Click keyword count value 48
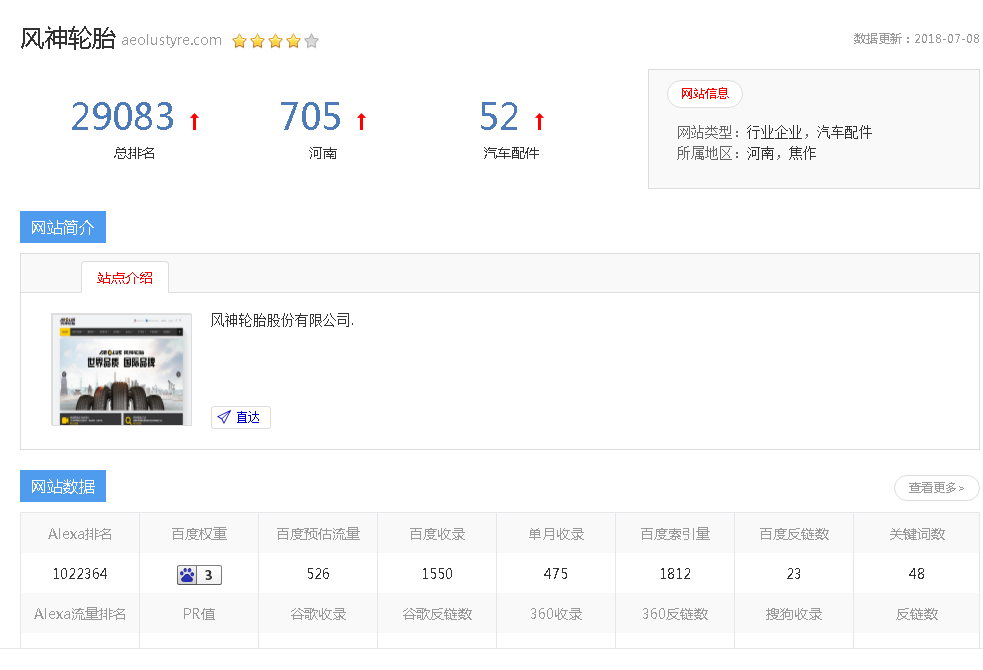Viewport: 983px width, 670px height. point(917,574)
